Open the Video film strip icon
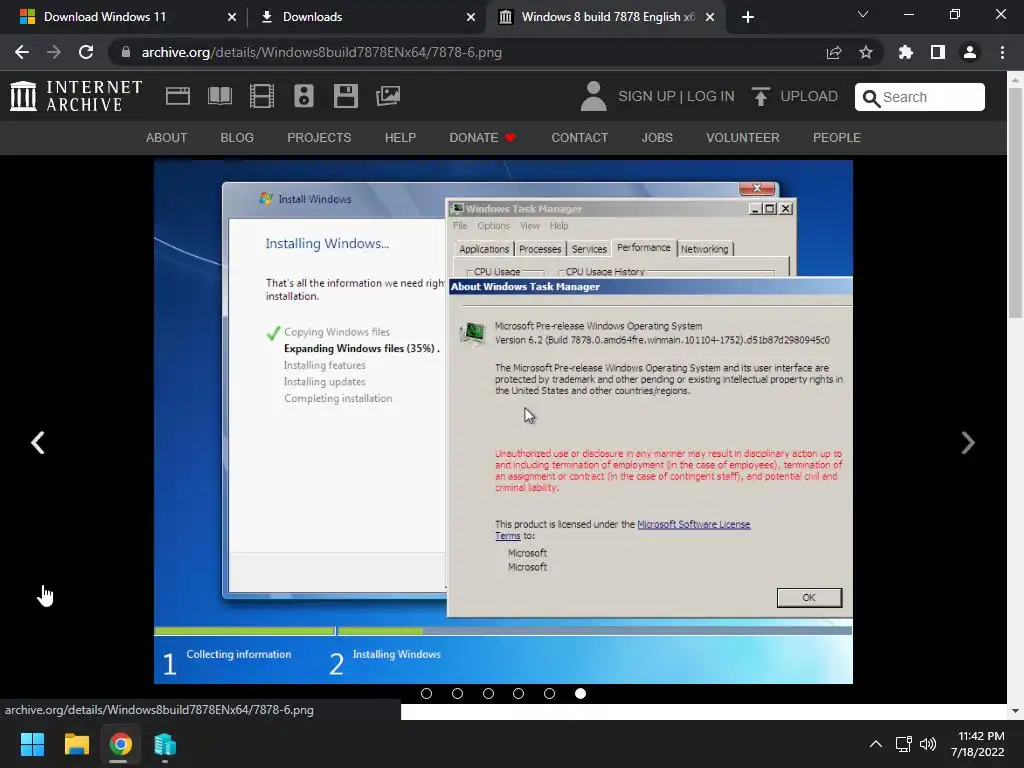Screen dimensions: 1024x768 tap(262, 96)
